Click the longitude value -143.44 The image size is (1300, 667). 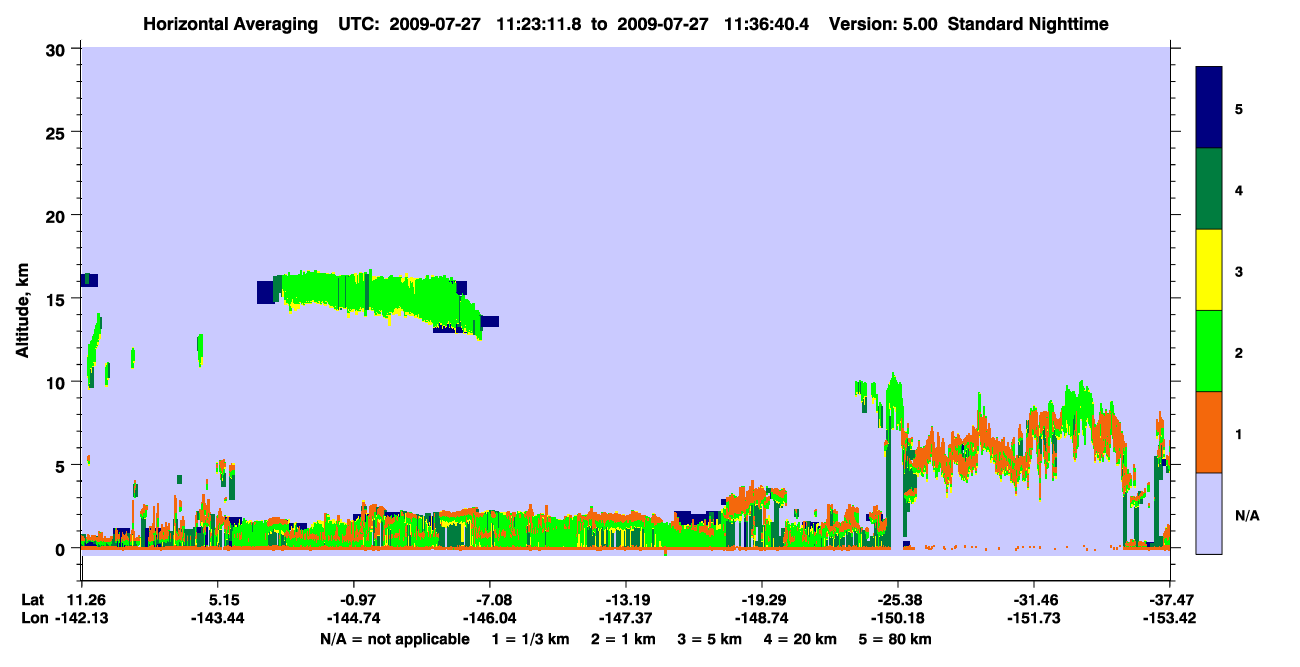(x=218, y=619)
